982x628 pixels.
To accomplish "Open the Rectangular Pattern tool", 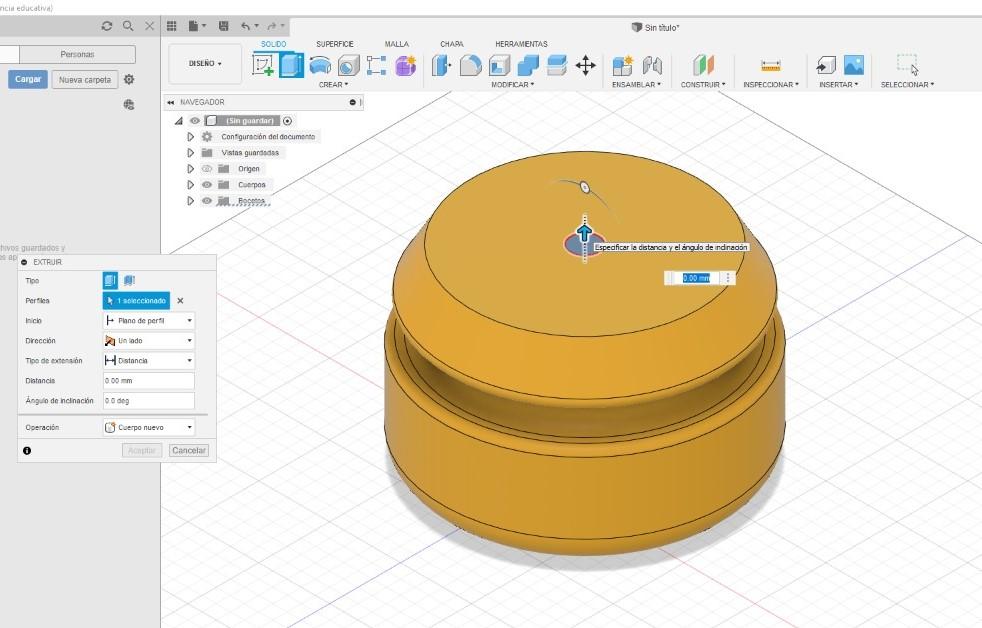I will coord(376,65).
